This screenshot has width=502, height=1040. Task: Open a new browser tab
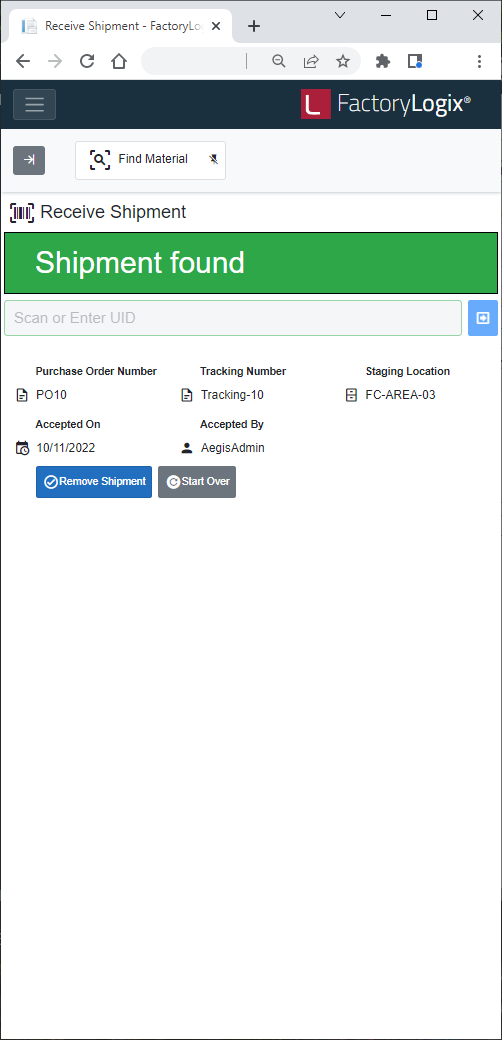253,26
